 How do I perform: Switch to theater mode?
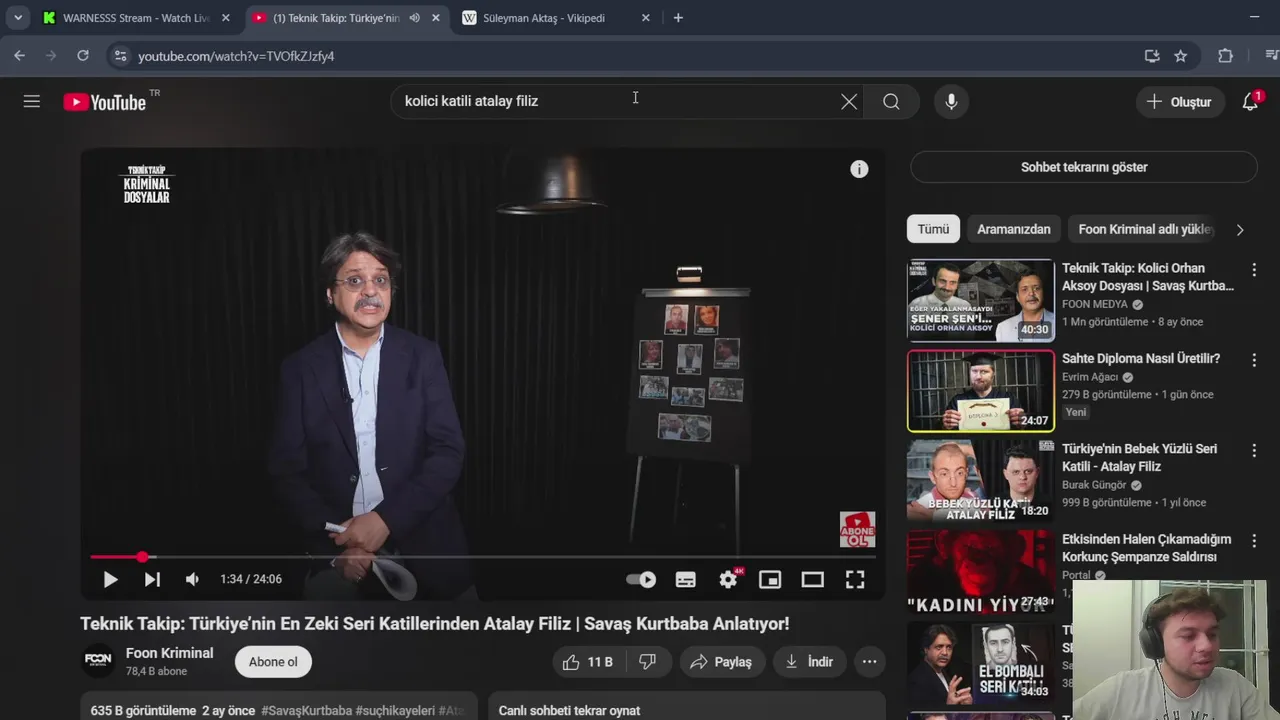(x=812, y=579)
